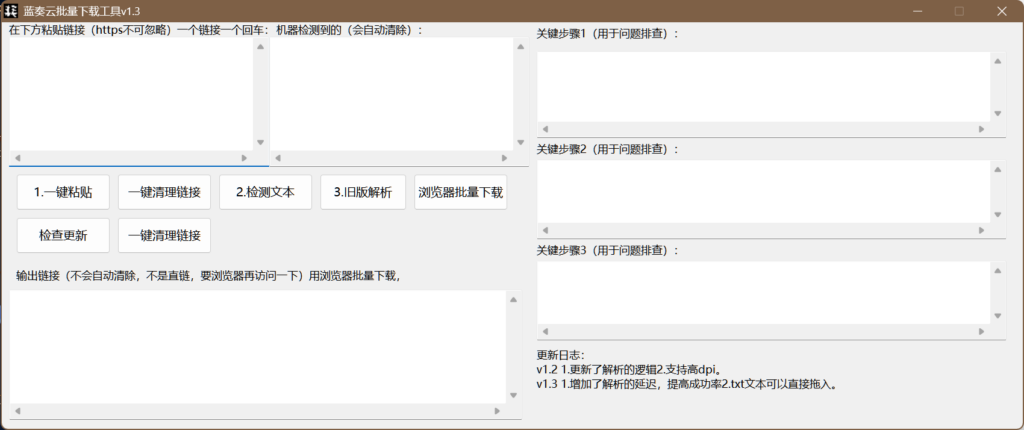Click down arrow of 关键步骤3 box scrollbar

[997, 316]
